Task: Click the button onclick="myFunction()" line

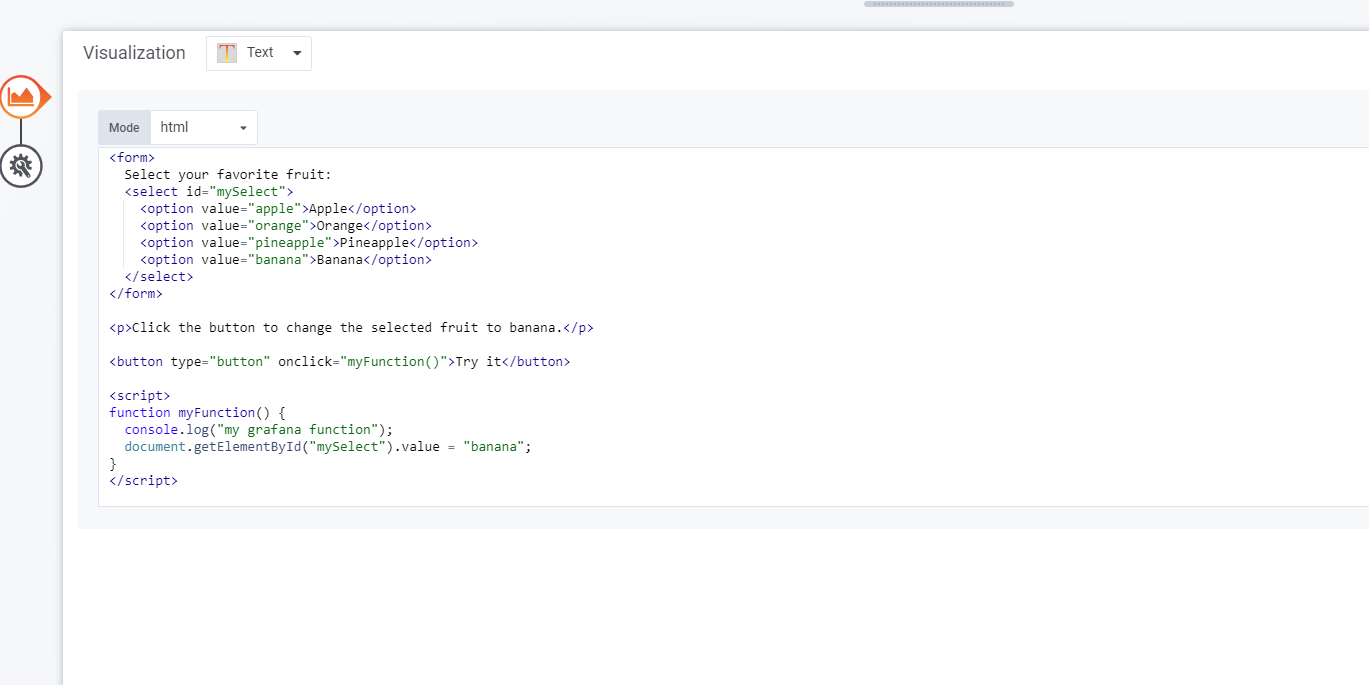Action: pyautogui.click(x=340, y=361)
